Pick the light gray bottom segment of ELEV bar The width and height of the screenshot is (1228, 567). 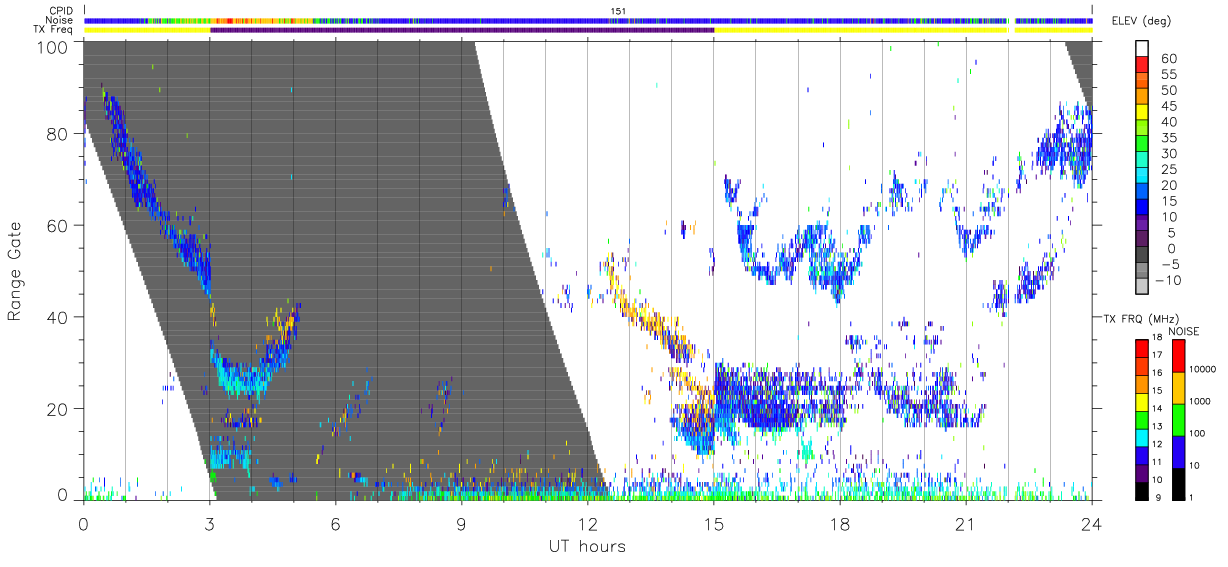pos(1142,288)
